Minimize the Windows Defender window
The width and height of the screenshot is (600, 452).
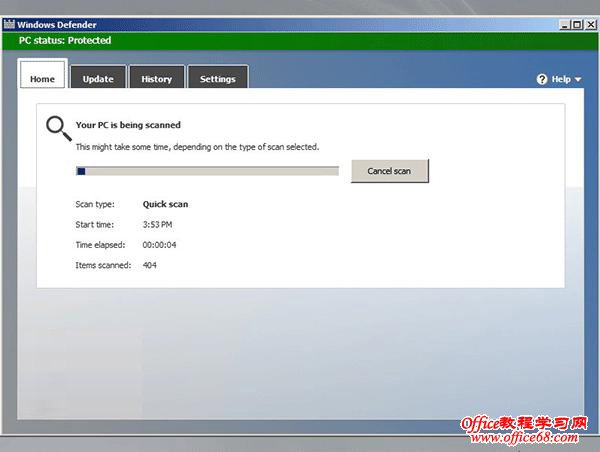click(564, 25)
